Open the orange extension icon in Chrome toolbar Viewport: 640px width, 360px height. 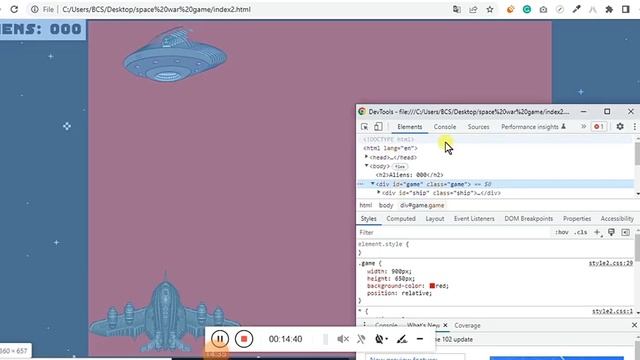point(510,9)
